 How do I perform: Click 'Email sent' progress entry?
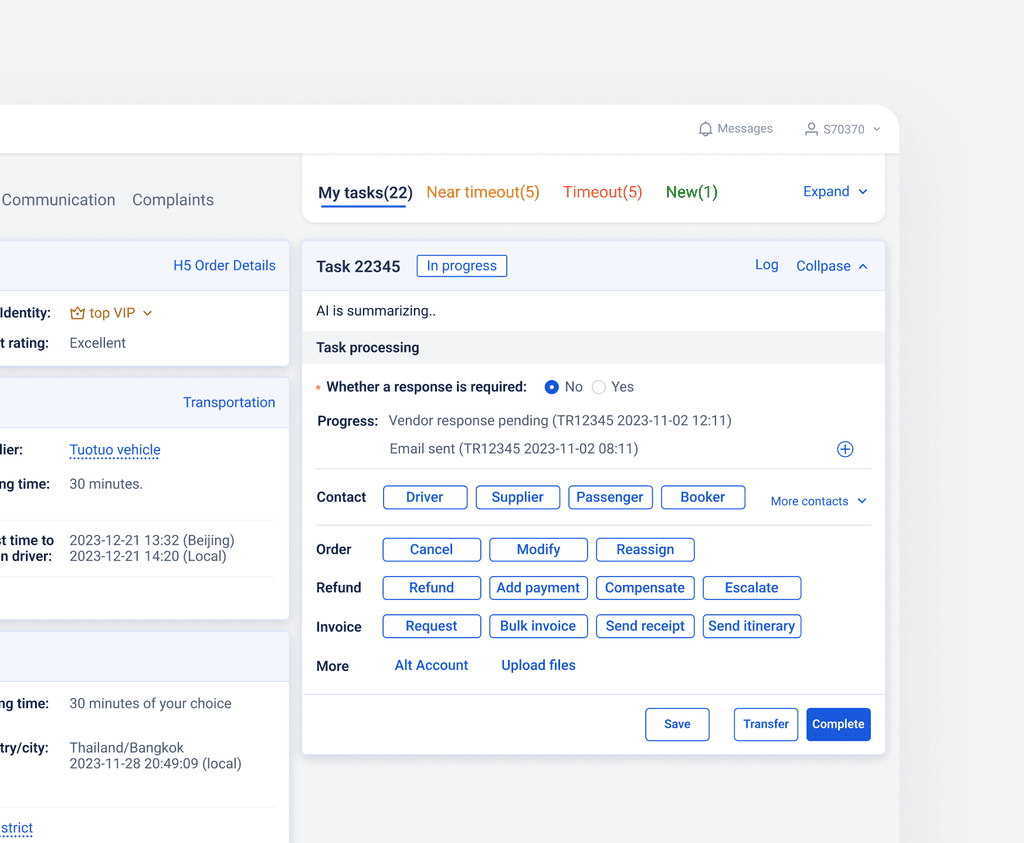pyautogui.click(x=514, y=449)
